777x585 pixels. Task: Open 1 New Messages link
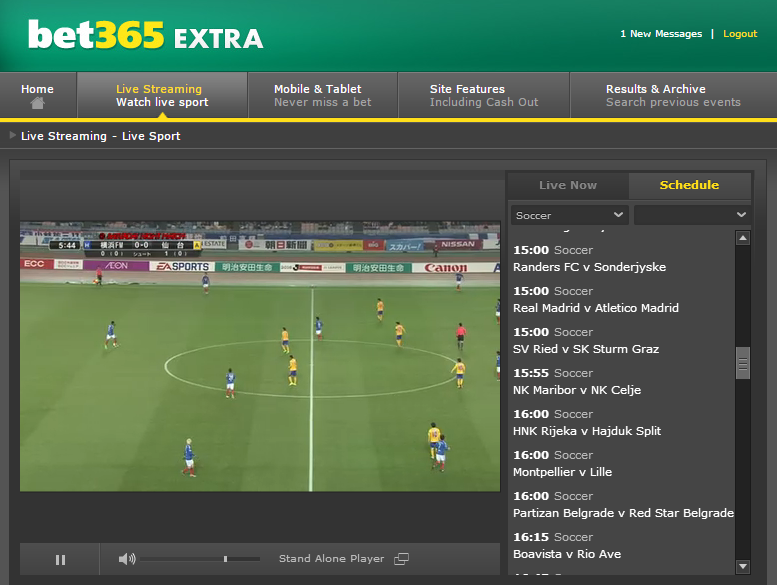pos(661,34)
